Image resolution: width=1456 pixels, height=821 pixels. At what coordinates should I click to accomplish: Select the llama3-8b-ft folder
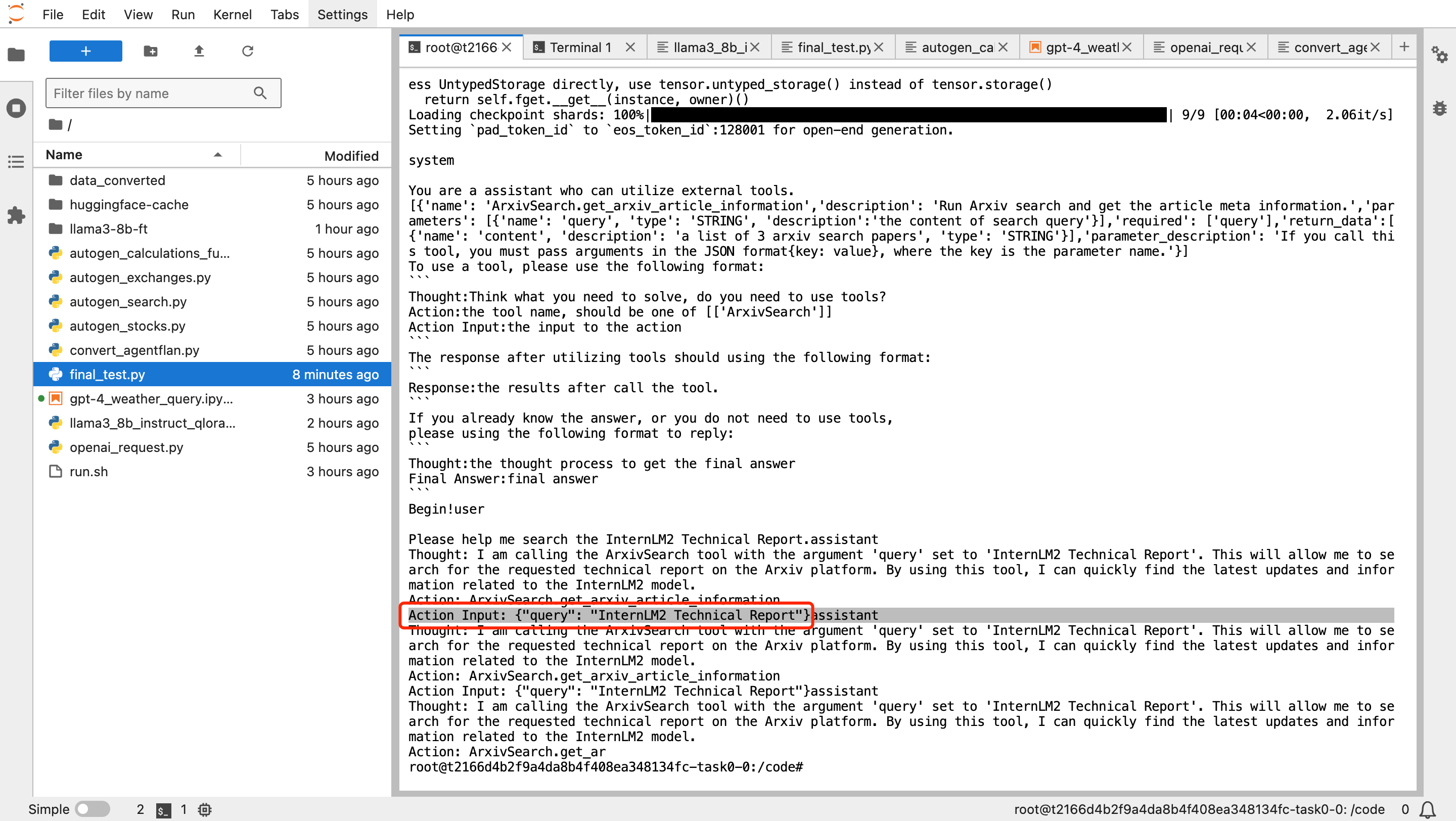tap(212, 229)
